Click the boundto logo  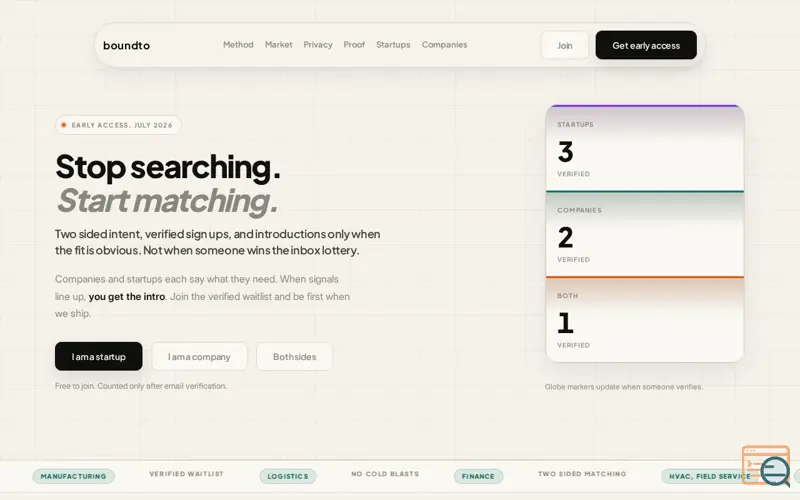[127, 45]
